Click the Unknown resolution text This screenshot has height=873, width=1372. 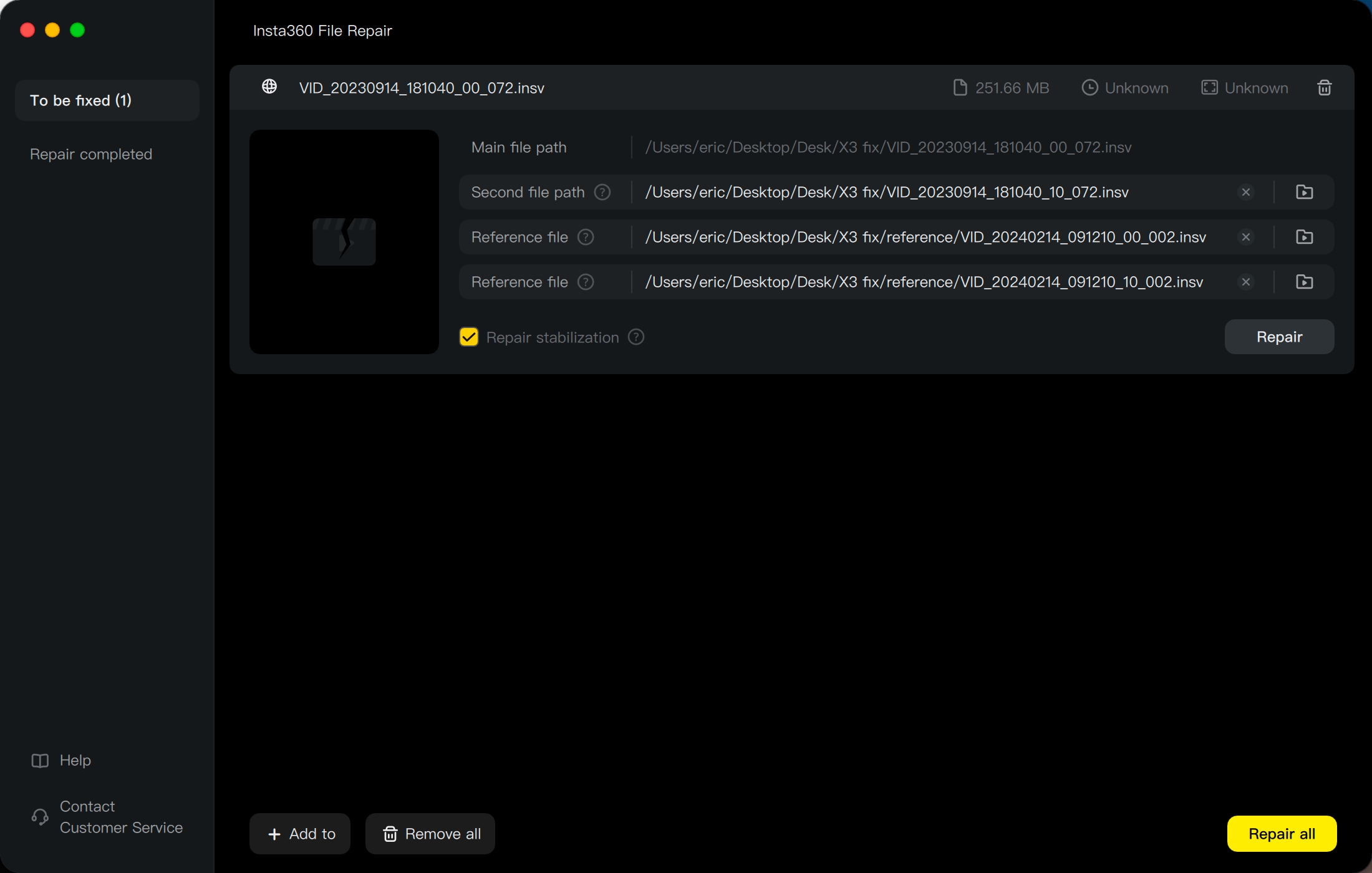tap(1257, 88)
